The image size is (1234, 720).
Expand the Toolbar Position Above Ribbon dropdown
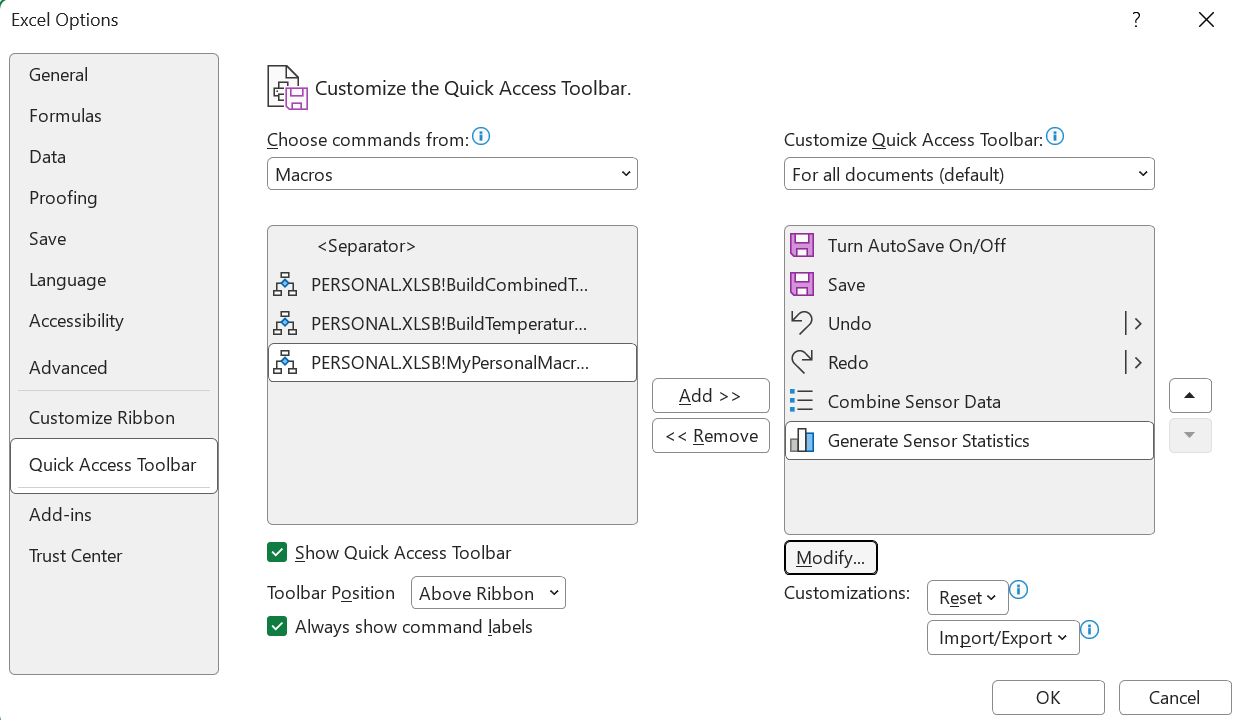(x=488, y=593)
